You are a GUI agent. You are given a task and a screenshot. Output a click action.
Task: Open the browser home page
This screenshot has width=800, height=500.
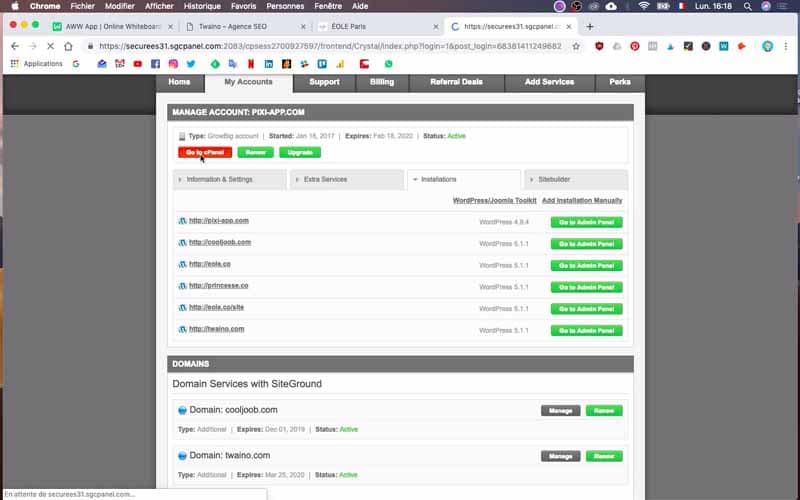(68, 46)
